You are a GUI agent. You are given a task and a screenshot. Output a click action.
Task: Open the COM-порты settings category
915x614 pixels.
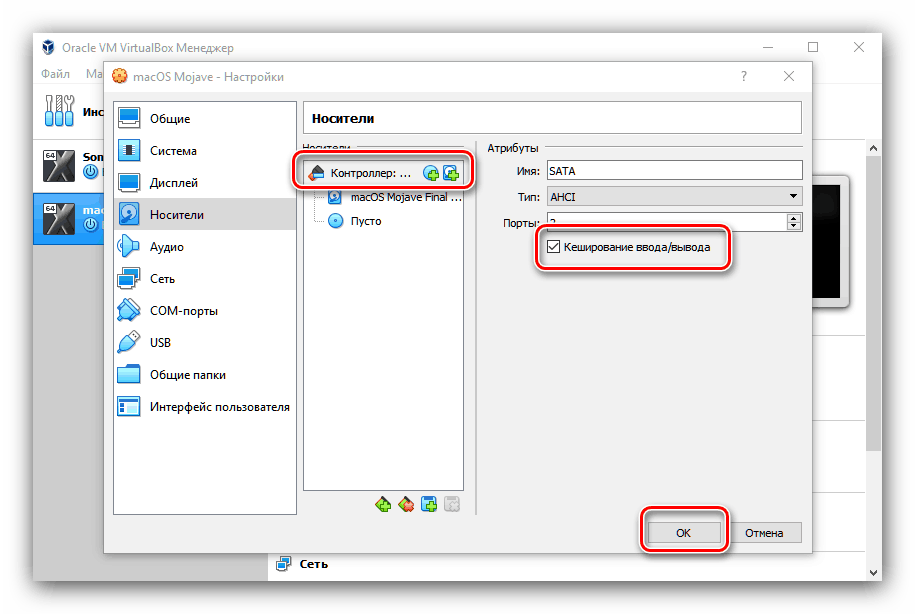(205, 311)
